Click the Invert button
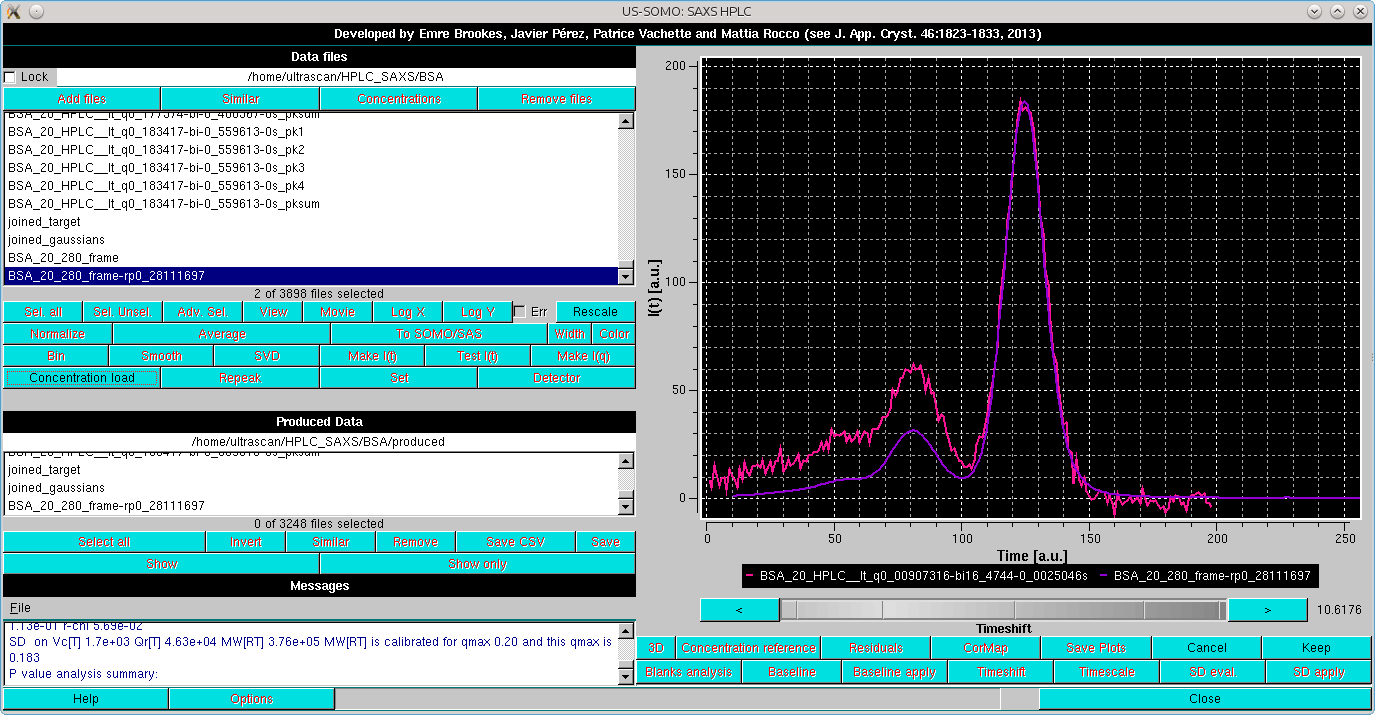Image resolution: width=1375 pixels, height=715 pixels. (x=246, y=542)
